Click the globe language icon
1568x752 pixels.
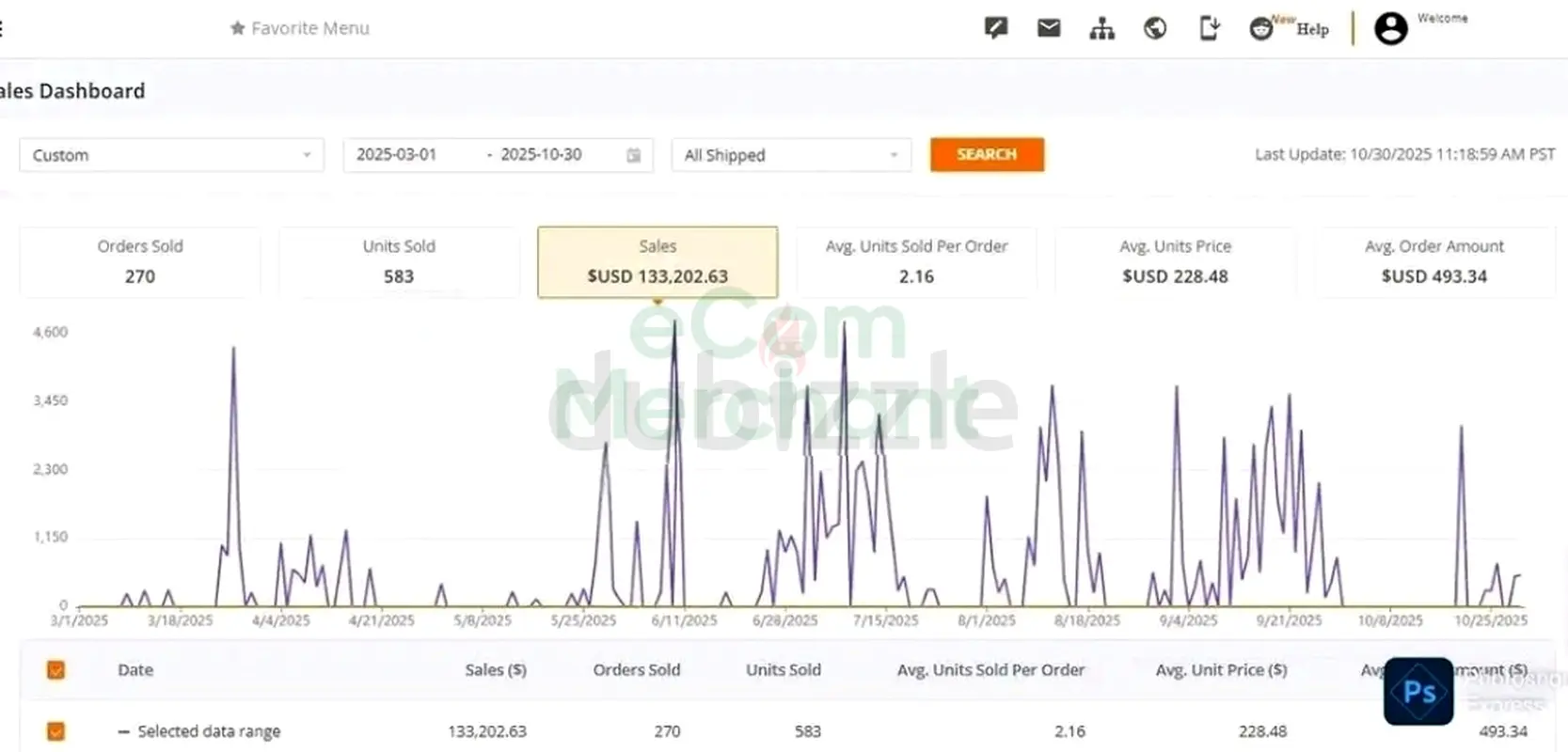1155,28
